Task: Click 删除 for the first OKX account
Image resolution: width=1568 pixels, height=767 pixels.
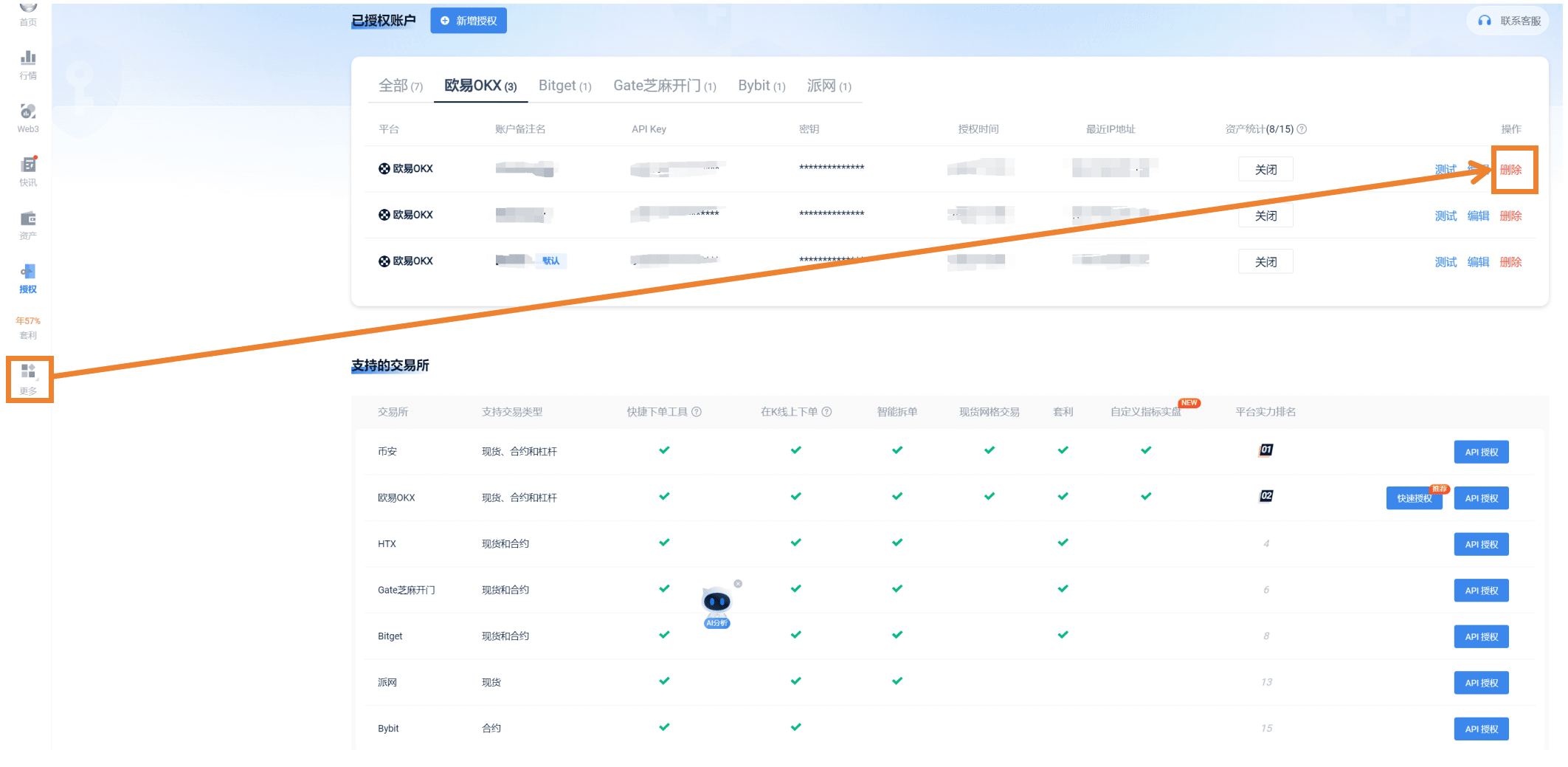Action: (x=1510, y=170)
